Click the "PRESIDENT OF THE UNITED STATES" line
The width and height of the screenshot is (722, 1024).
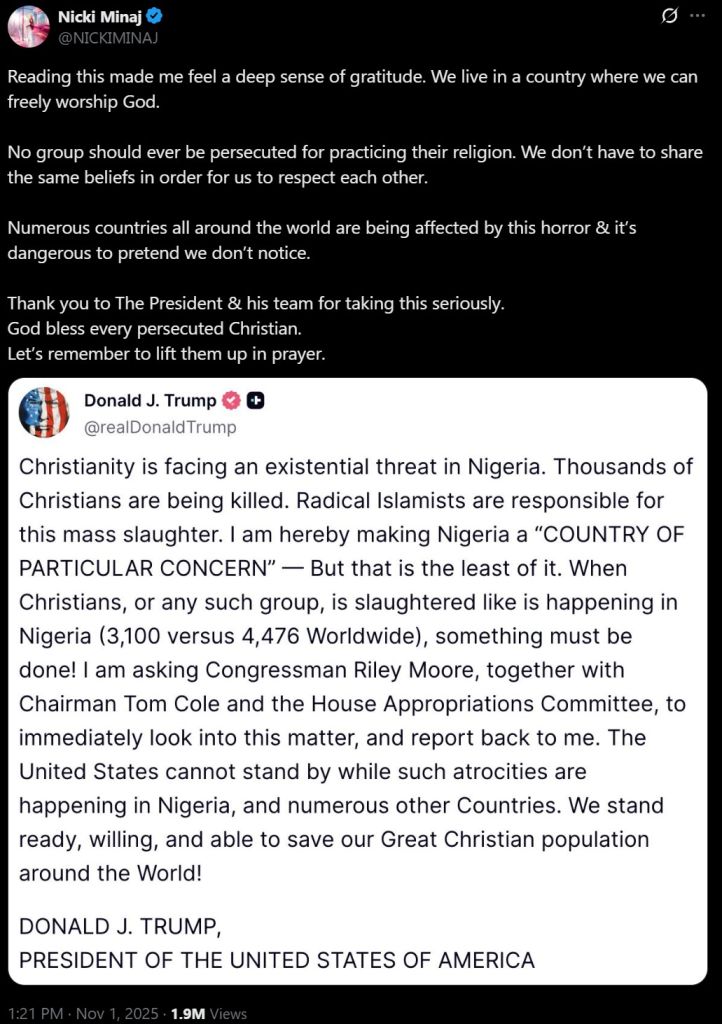277,960
